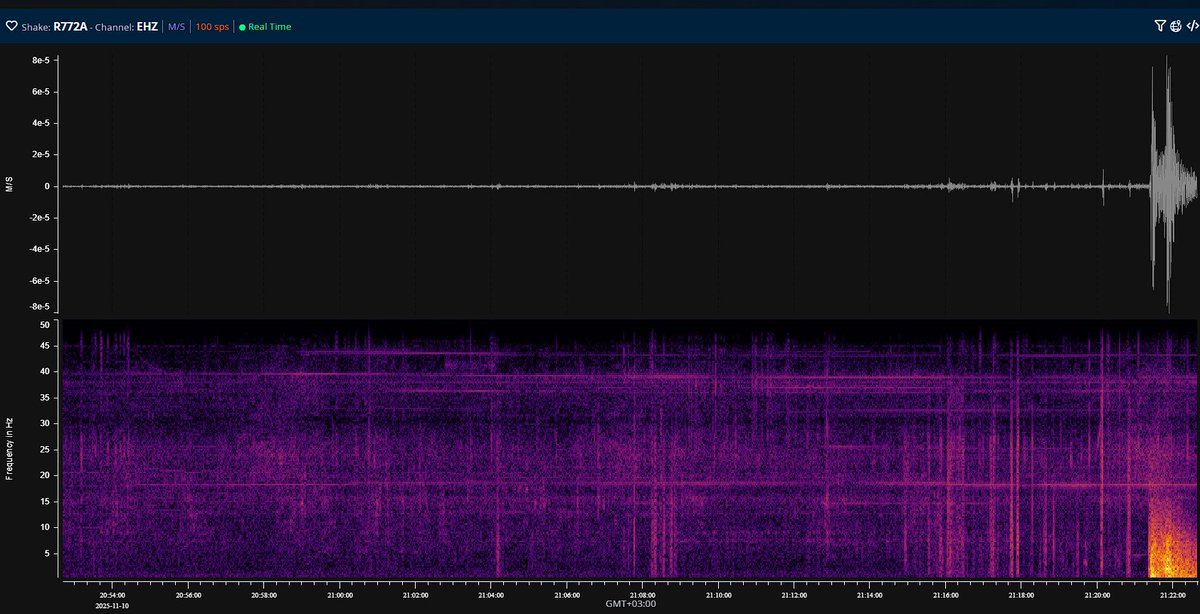Click the 50 Hz frequency axis value
Screen dimensions: 1200x614
tap(44, 325)
